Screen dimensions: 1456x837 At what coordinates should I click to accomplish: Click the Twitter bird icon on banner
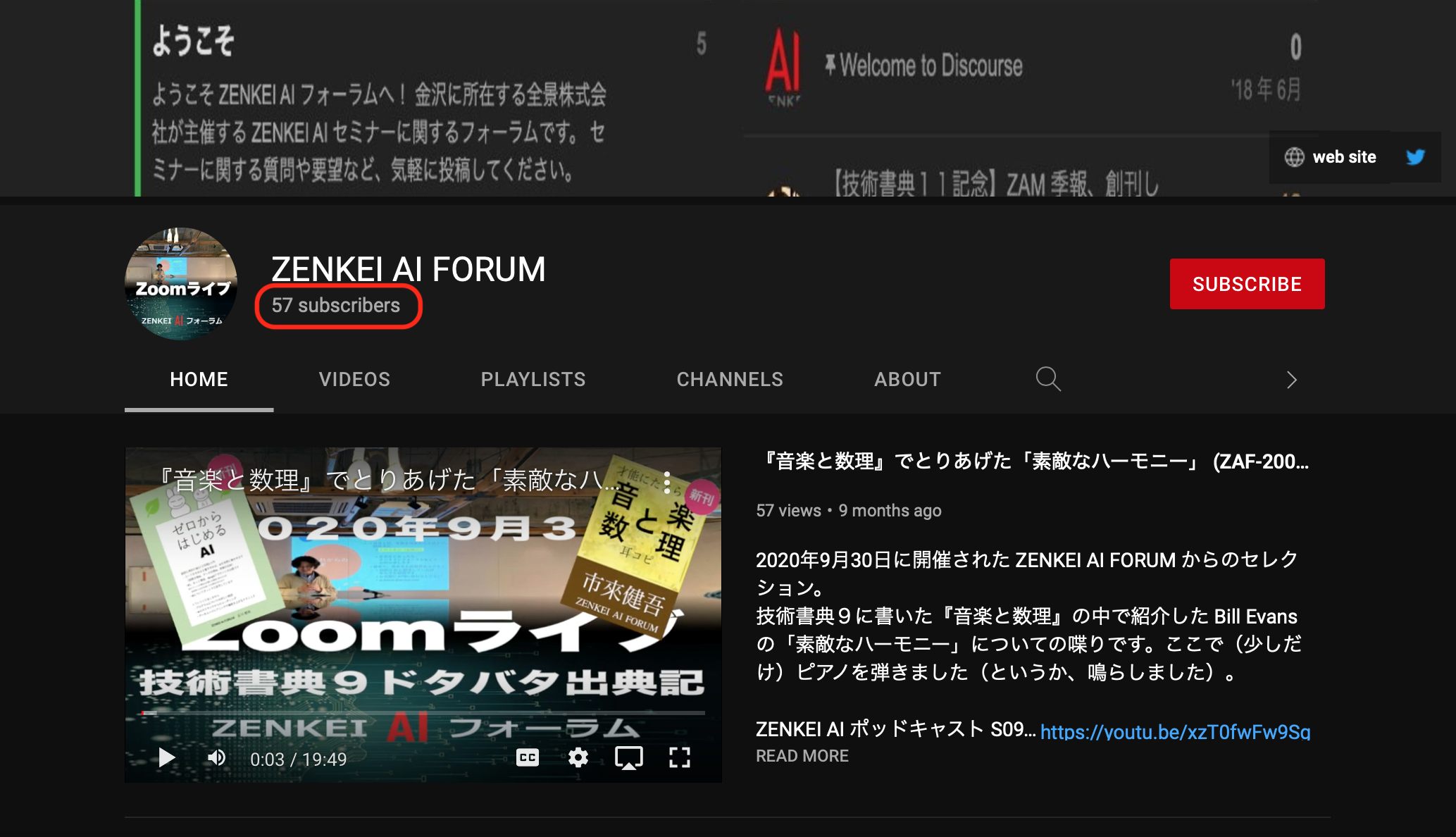(1415, 157)
